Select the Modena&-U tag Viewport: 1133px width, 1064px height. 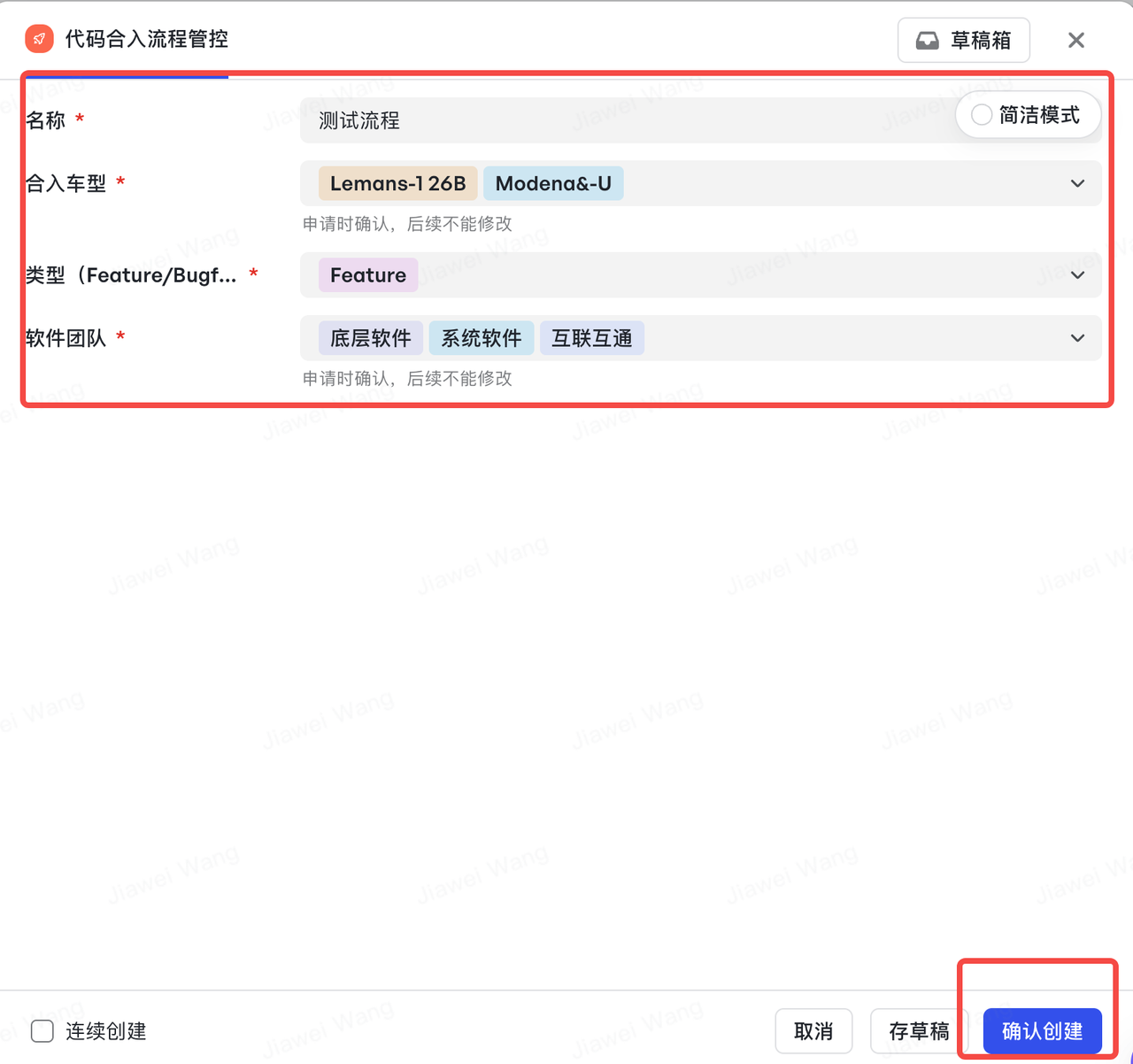pyautogui.click(x=553, y=183)
